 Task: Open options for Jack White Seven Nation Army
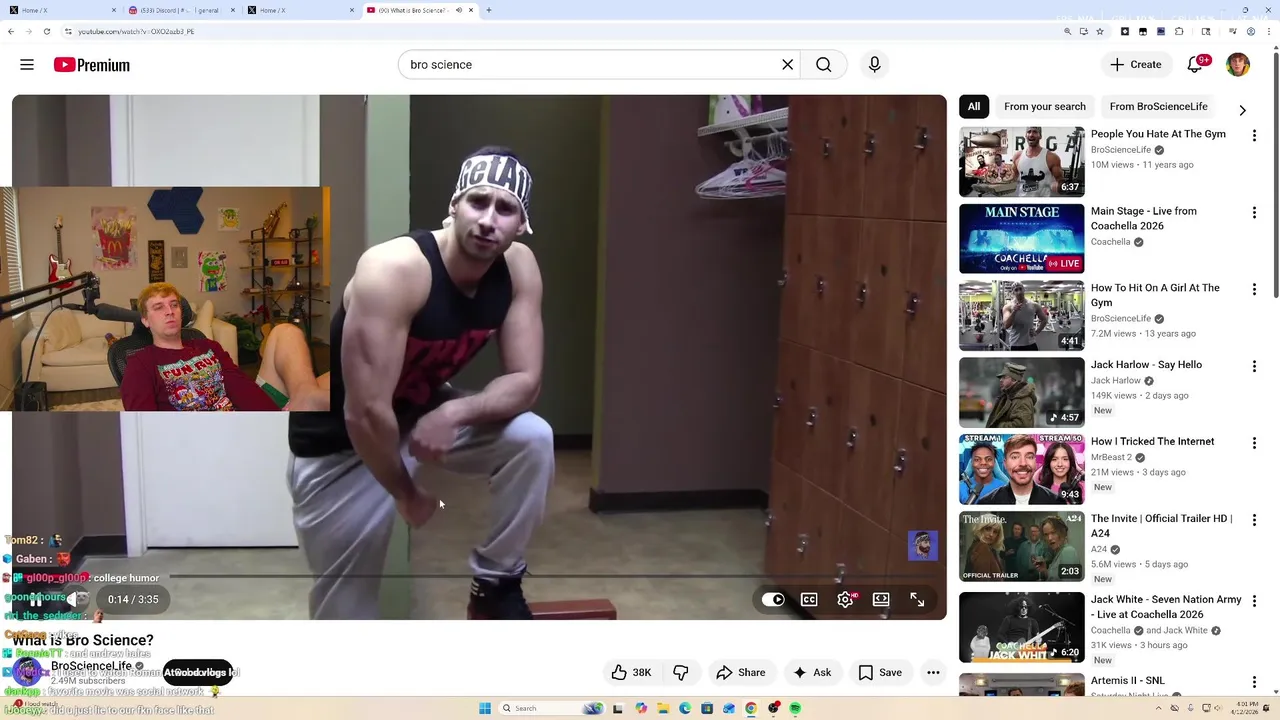[1254, 602]
